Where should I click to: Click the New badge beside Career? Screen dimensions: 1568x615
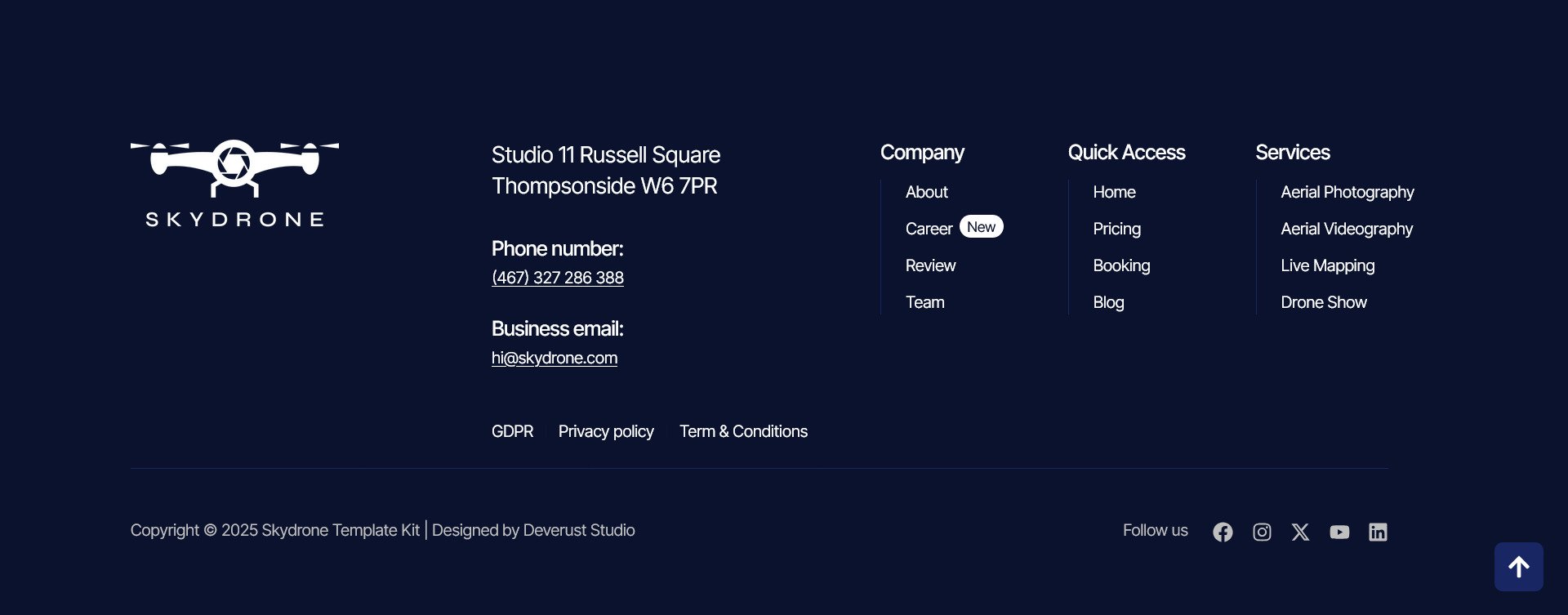click(x=981, y=227)
